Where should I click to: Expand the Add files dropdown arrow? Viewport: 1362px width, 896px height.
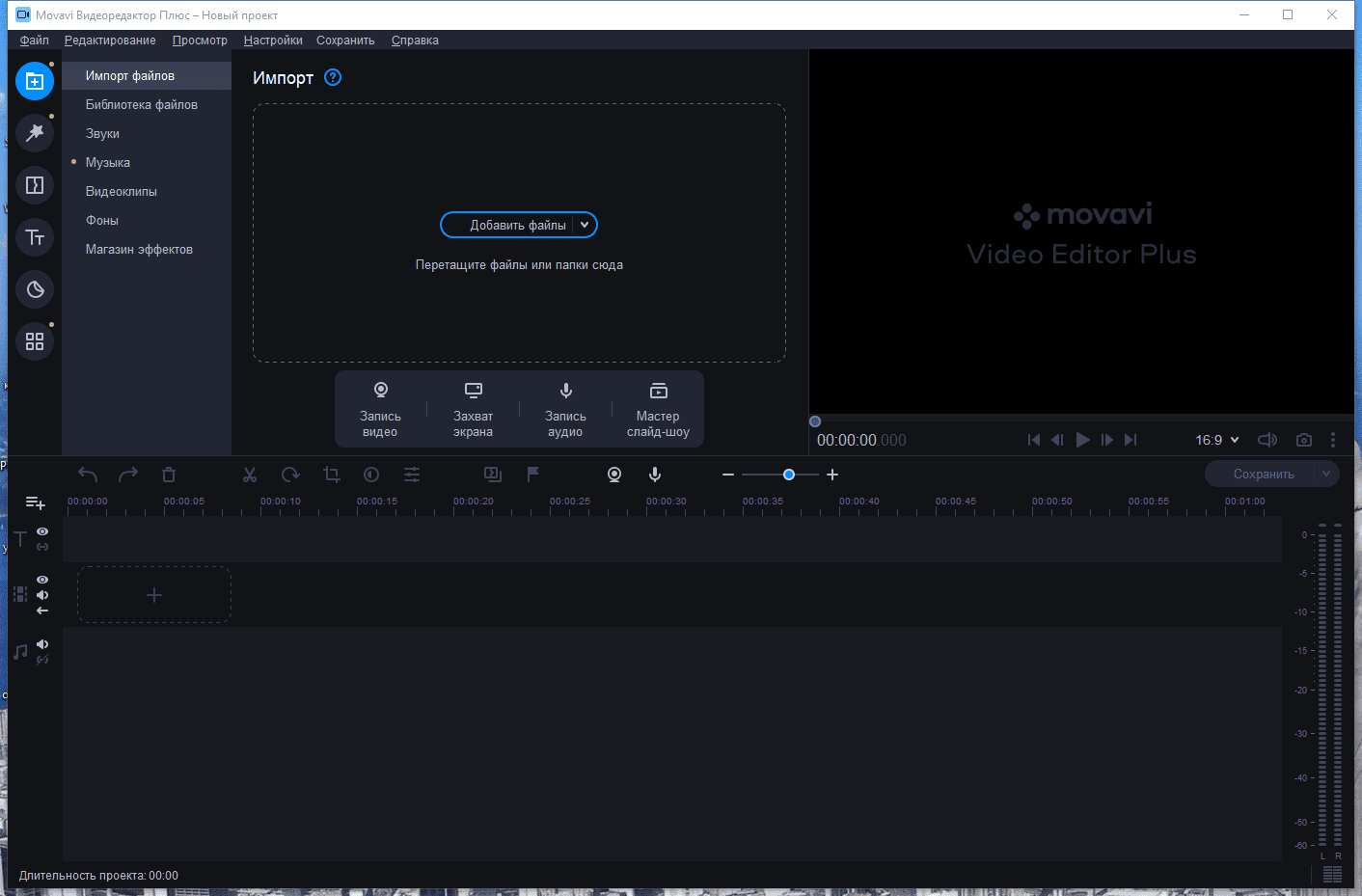(585, 225)
